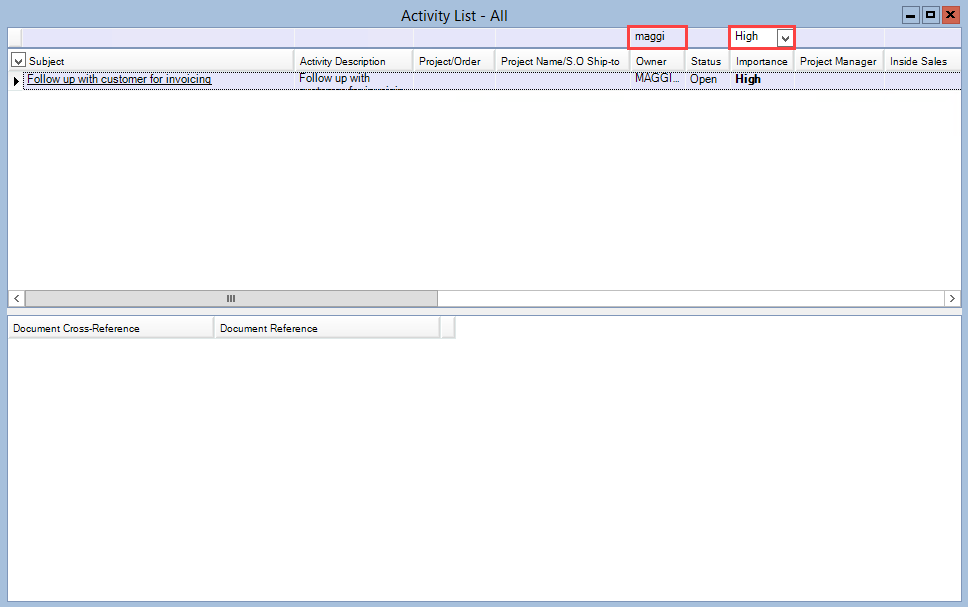The width and height of the screenshot is (968, 607).
Task: Maximize the Activity List window
Action: tap(930, 15)
